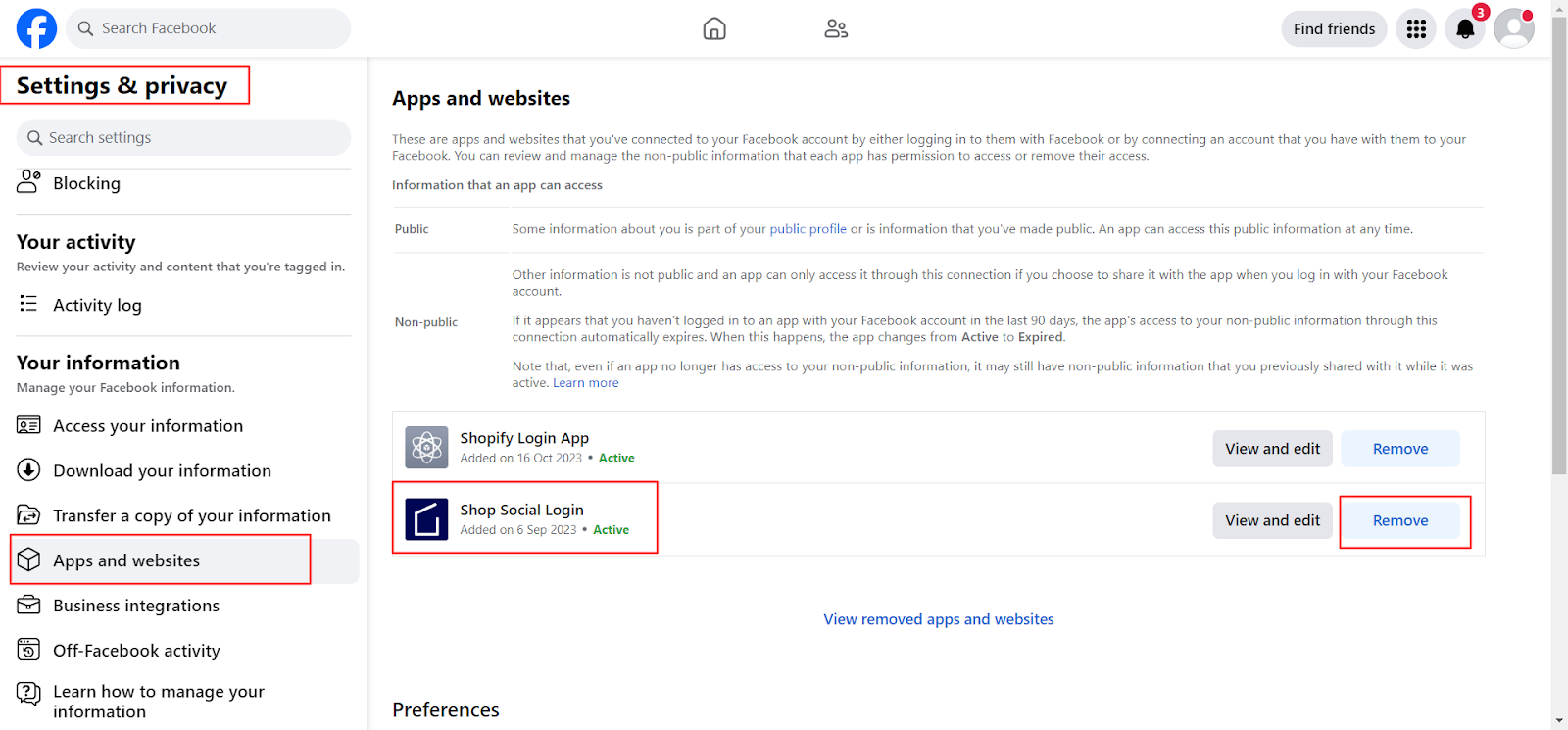Select Apps and websites in sidebar

pos(183,560)
